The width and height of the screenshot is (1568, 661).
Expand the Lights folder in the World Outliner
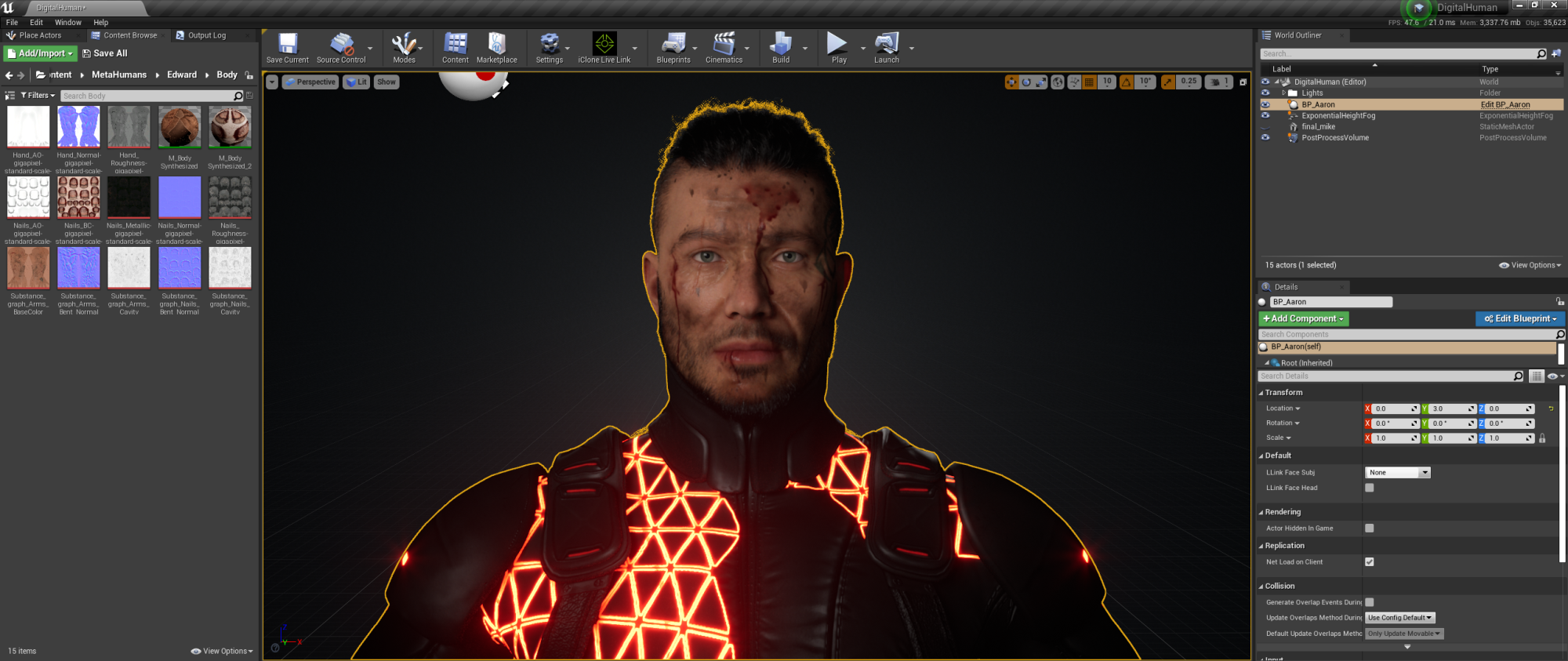pos(1283,93)
